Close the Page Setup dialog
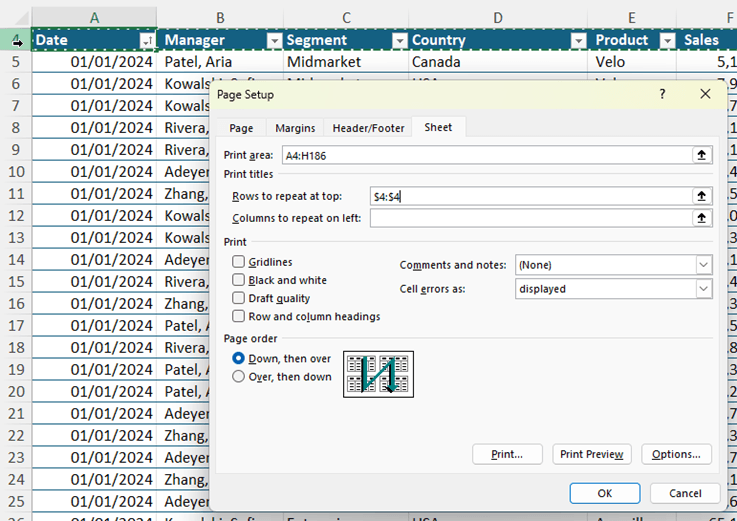The width and height of the screenshot is (737, 521). pyautogui.click(x=705, y=94)
